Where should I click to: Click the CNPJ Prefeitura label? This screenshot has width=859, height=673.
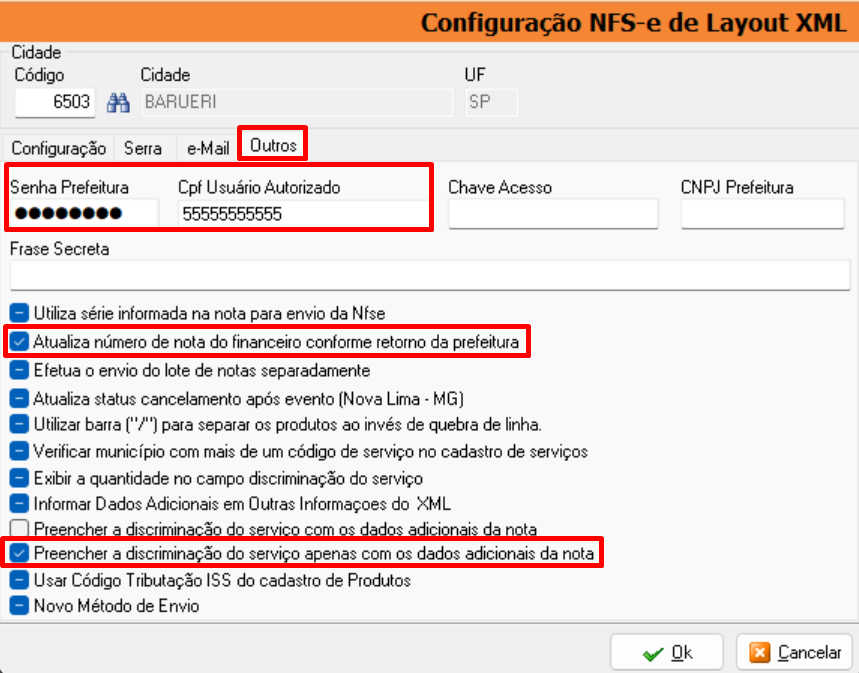(737, 187)
